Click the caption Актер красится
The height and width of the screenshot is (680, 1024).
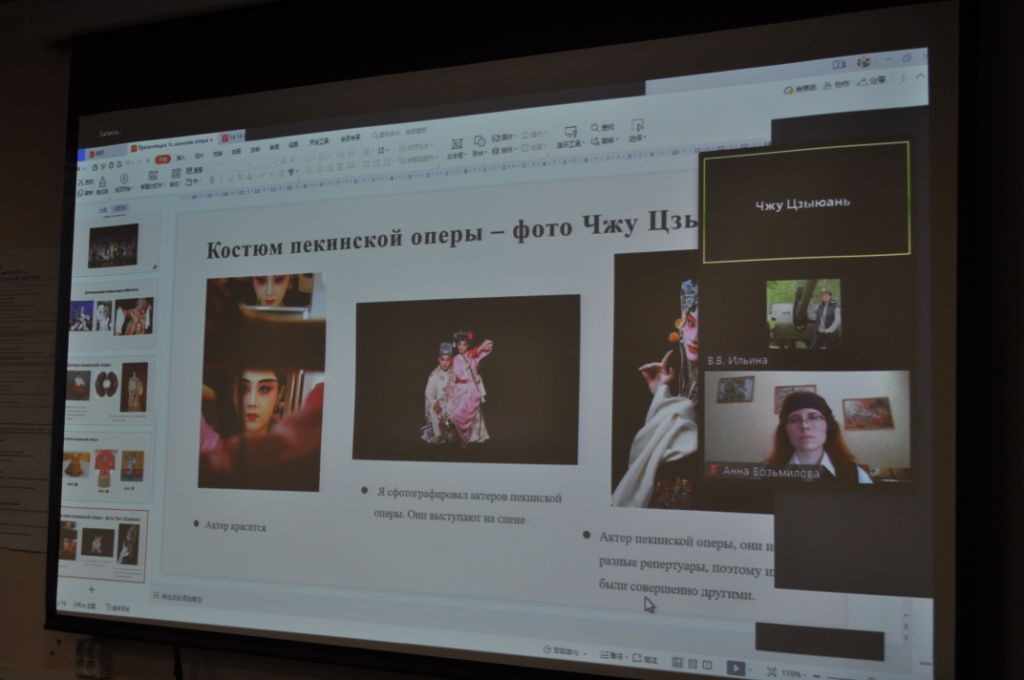235,526
